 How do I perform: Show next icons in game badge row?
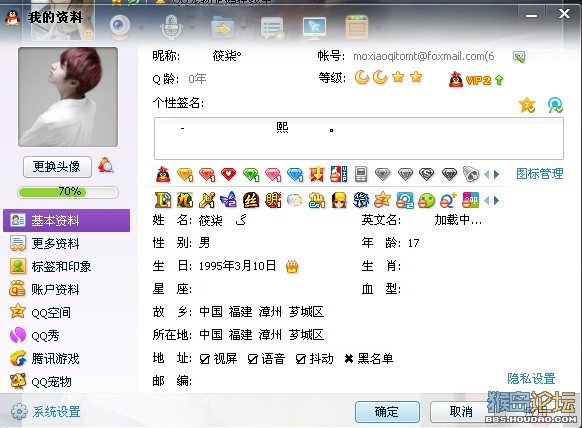497,201
